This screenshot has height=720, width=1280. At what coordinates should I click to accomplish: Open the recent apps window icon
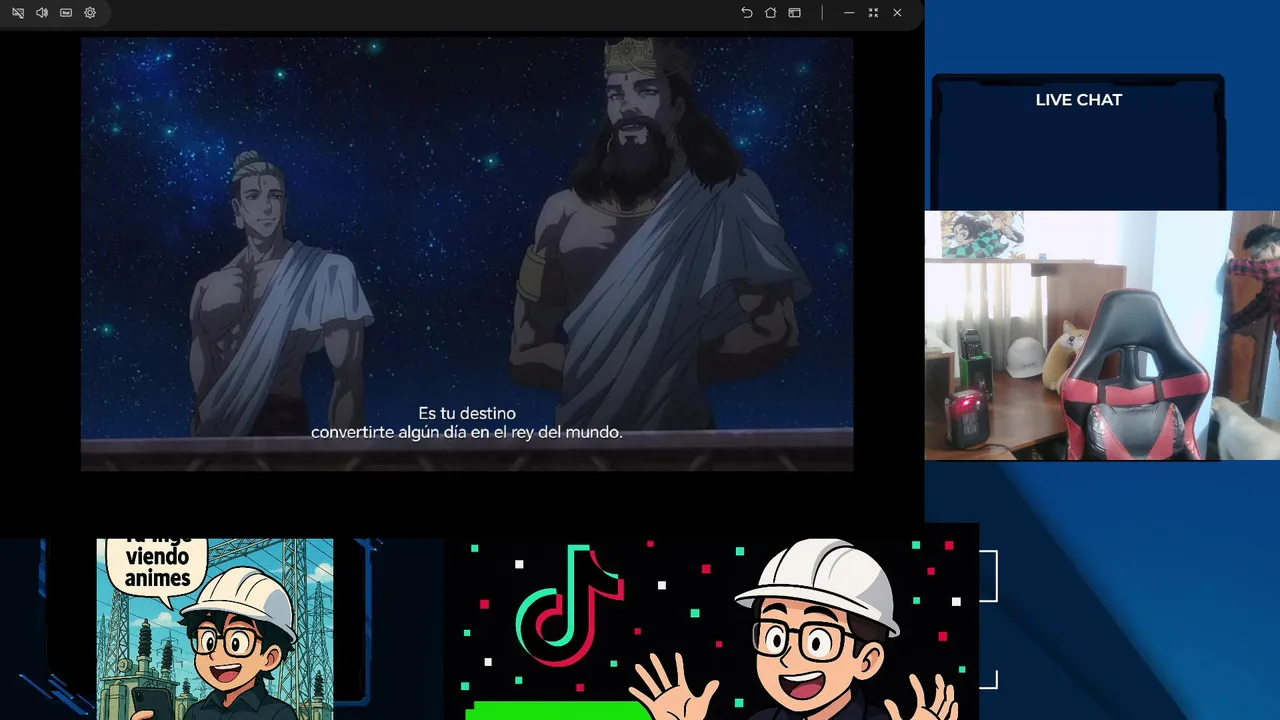pyautogui.click(x=794, y=13)
